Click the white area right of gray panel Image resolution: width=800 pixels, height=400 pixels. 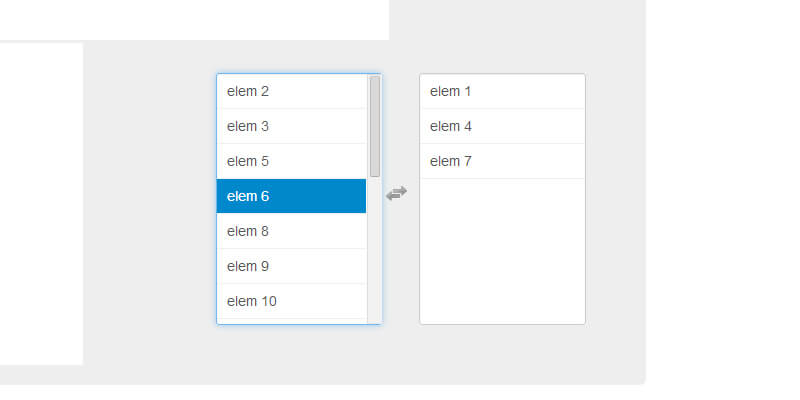[x=722, y=200]
